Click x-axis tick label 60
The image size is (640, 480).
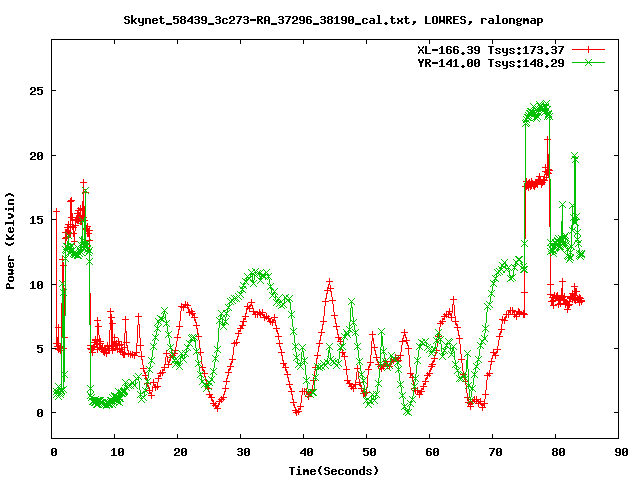tap(432, 452)
